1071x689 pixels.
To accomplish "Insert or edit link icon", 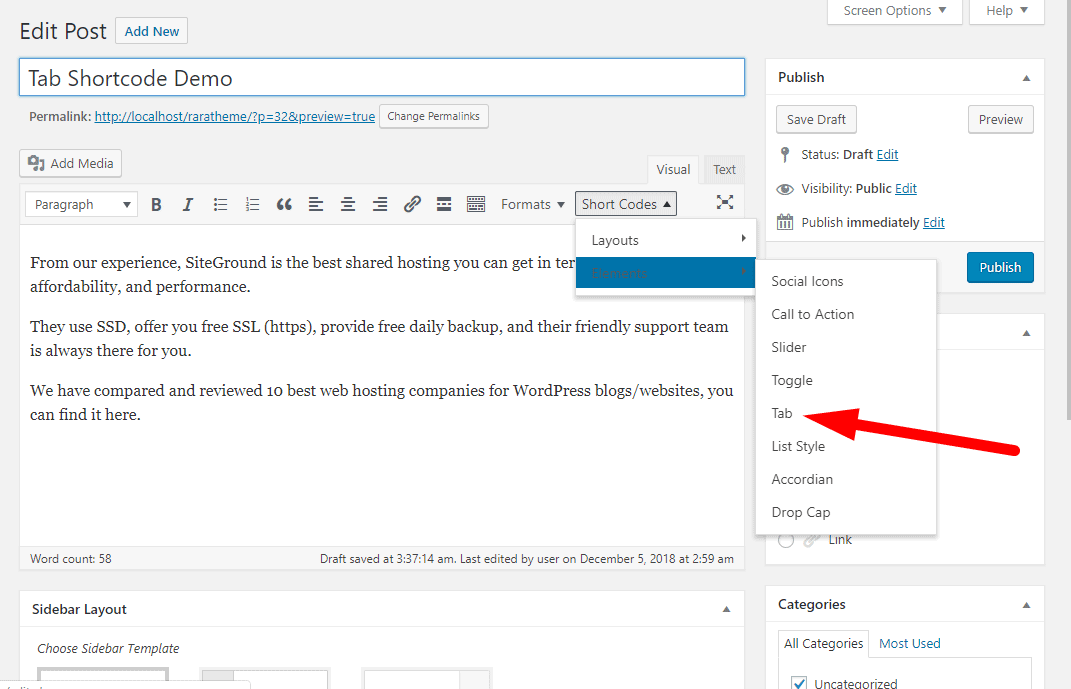I will (412, 204).
